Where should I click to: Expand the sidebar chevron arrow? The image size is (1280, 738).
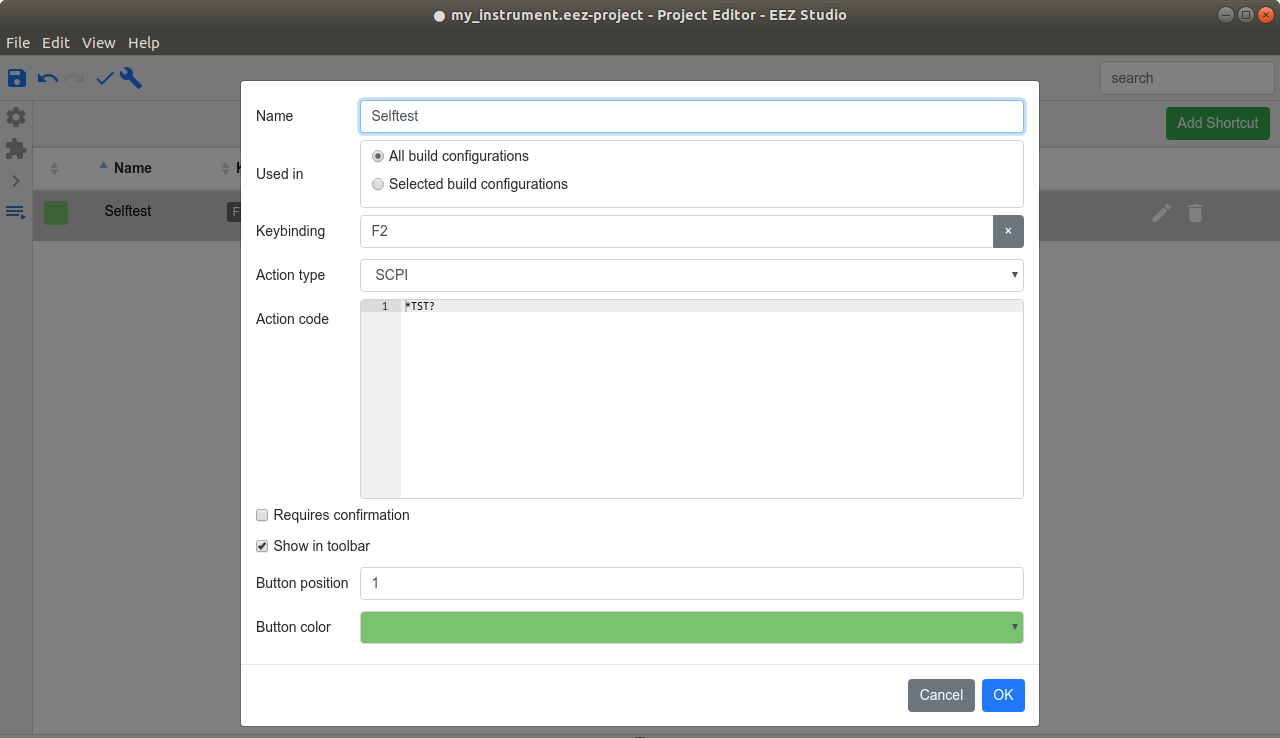click(16, 181)
